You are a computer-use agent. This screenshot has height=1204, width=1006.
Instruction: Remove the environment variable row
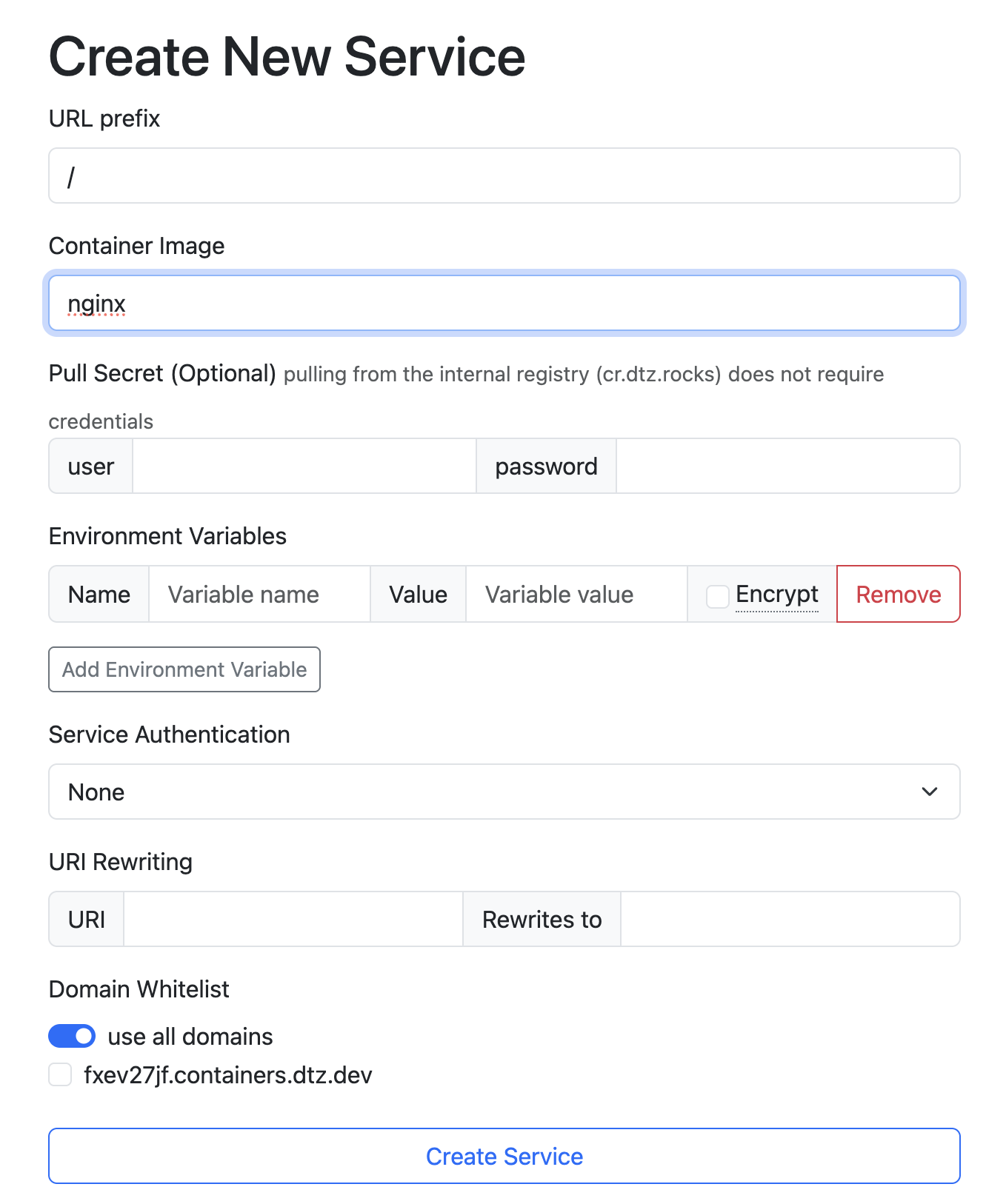click(x=898, y=595)
